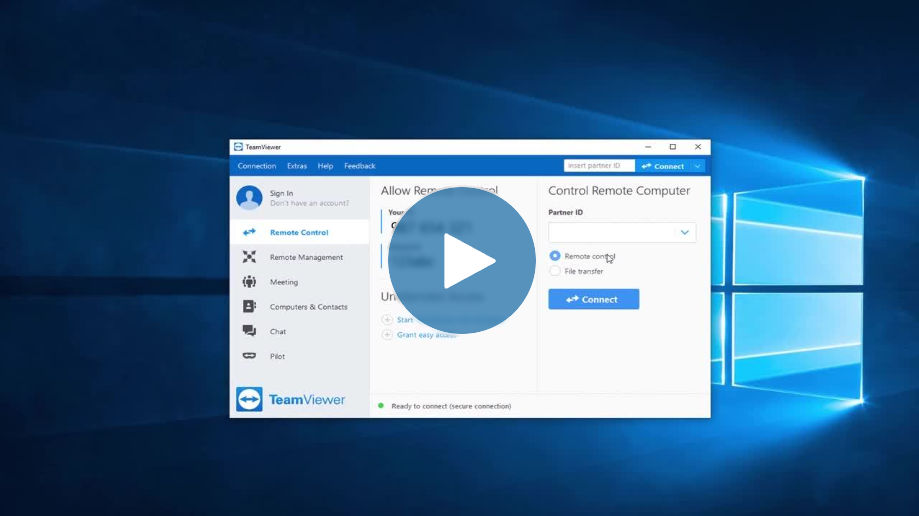Minimize the TeamViewer window
This screenshot has height=516, width=919.
coord(648,147)
